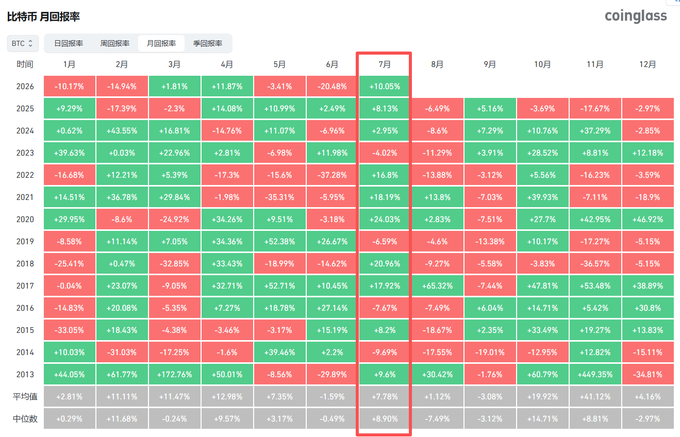Click the +10.05% cell for July 2026
Viewport: 680px width, 437px height.
(x=384, y=86)
